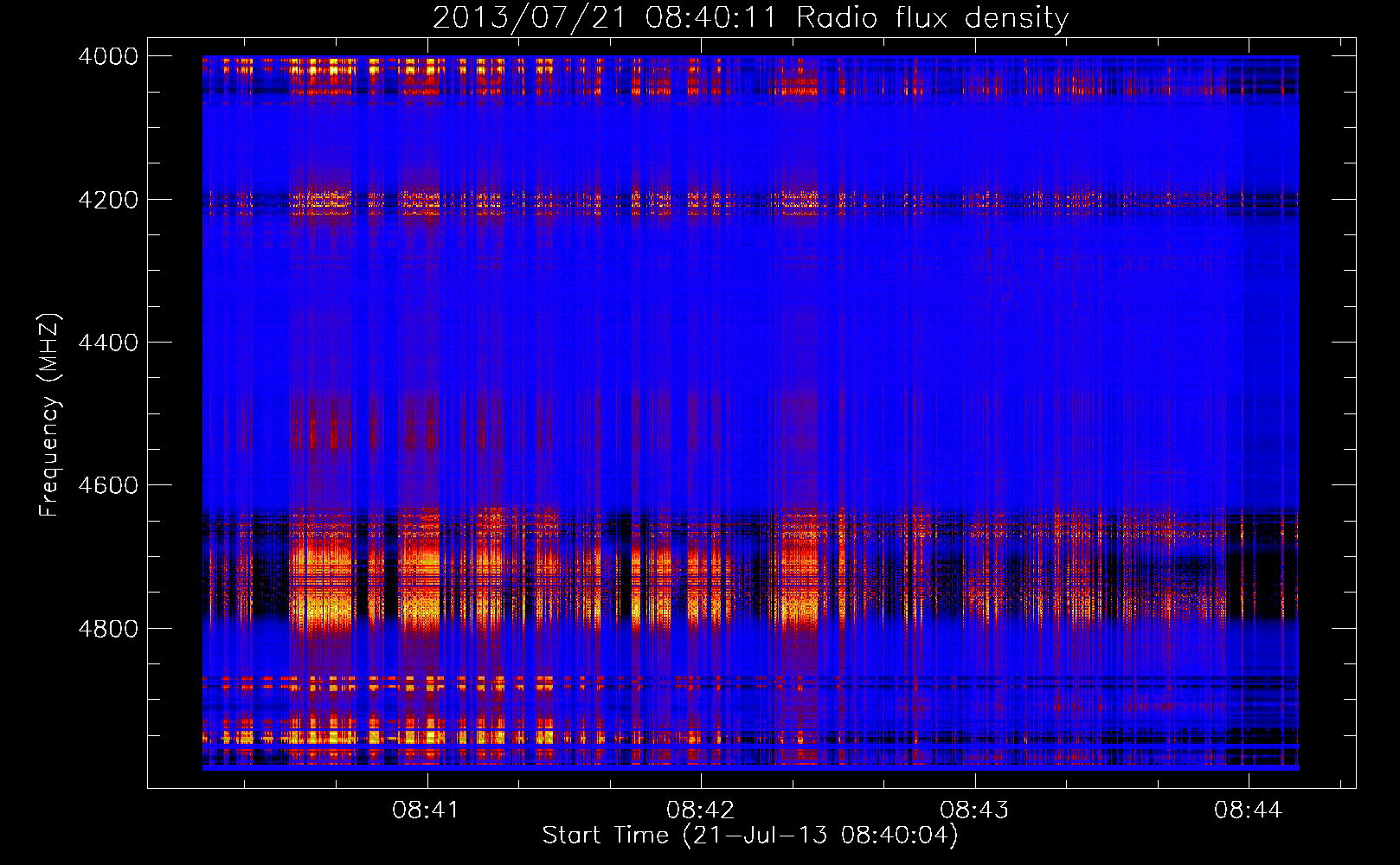
Task: Click the 4800 frequency axis label
Action: (x=108, y=629)
